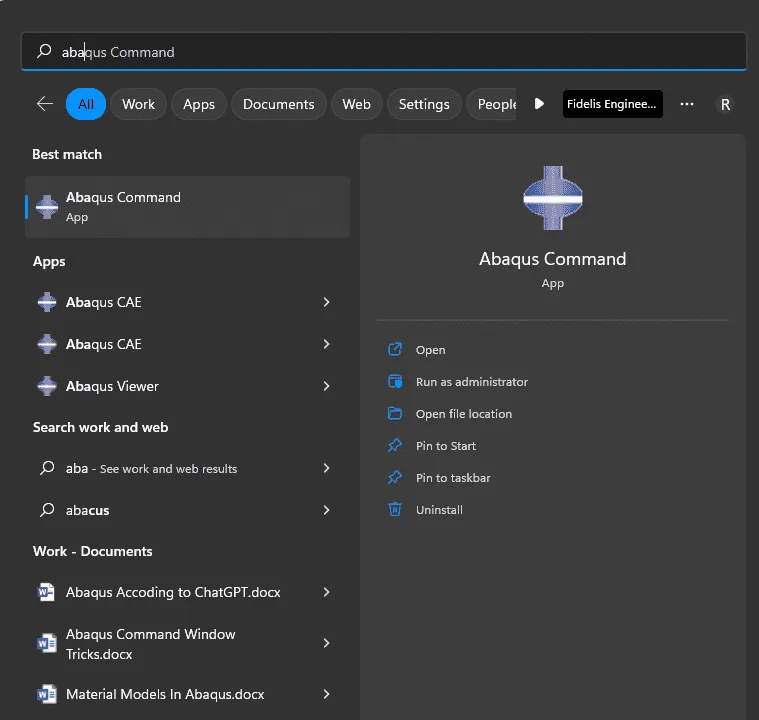The image size is (759, 720).
Task: Switch to the Apps filter tab
Action: [x=199, y=104]
